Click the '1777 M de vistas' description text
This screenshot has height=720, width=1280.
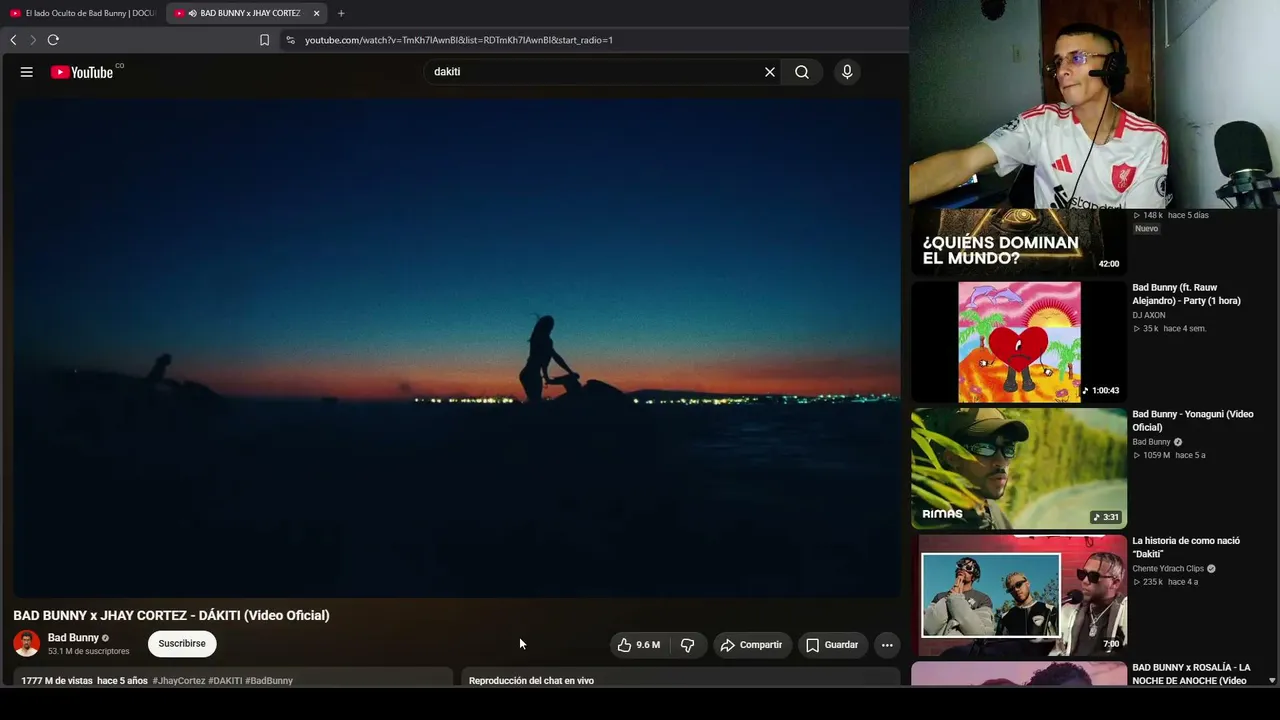point(57,681)
